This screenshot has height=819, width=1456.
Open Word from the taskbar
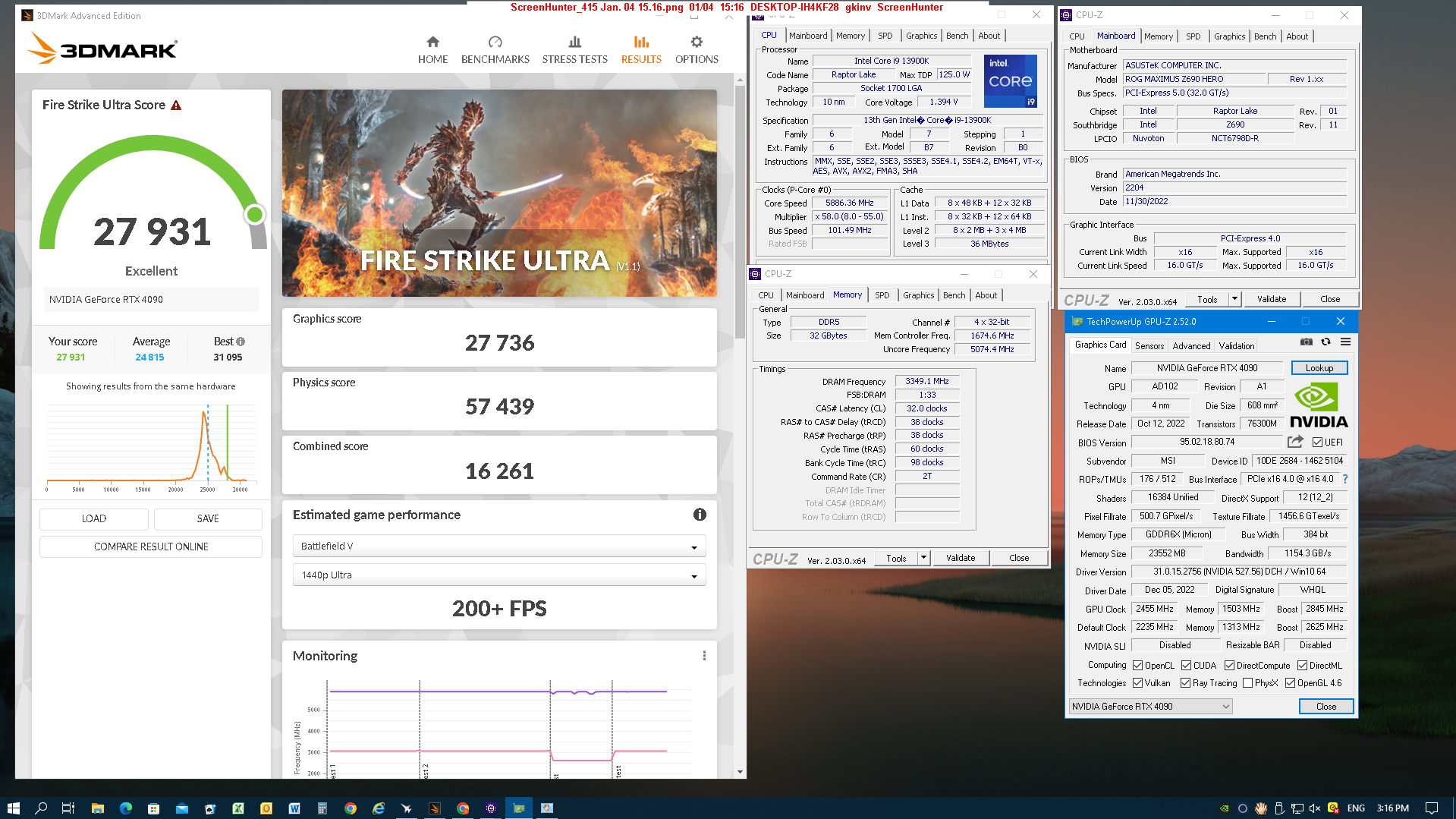coord(294,808)
